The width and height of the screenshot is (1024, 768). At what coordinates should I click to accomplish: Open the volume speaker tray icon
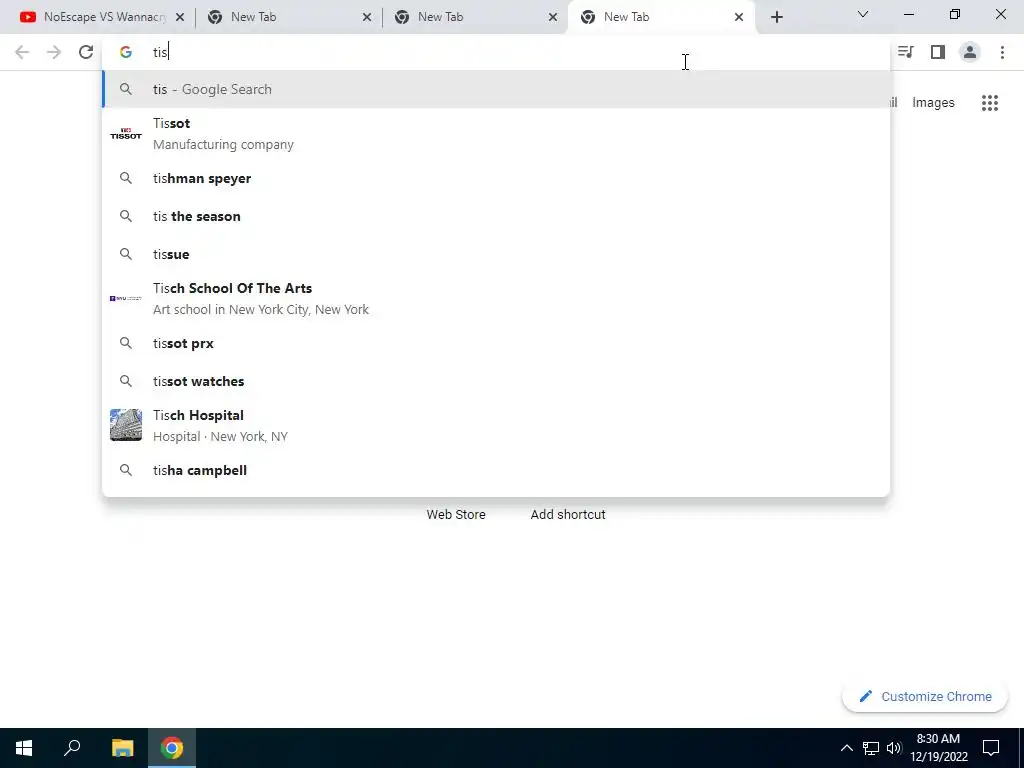(894, 748)
